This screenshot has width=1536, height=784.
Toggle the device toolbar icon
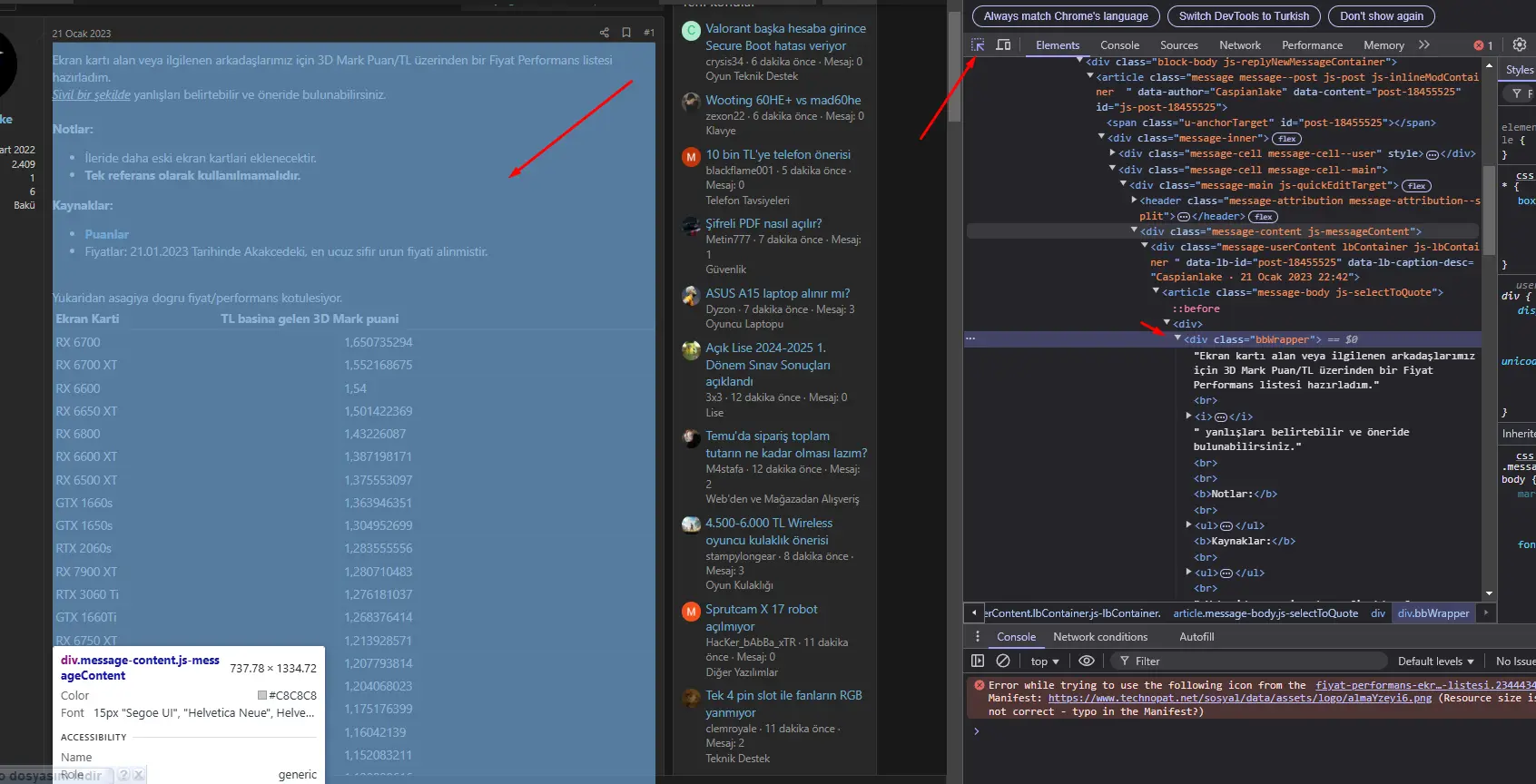click(1003, 44)
